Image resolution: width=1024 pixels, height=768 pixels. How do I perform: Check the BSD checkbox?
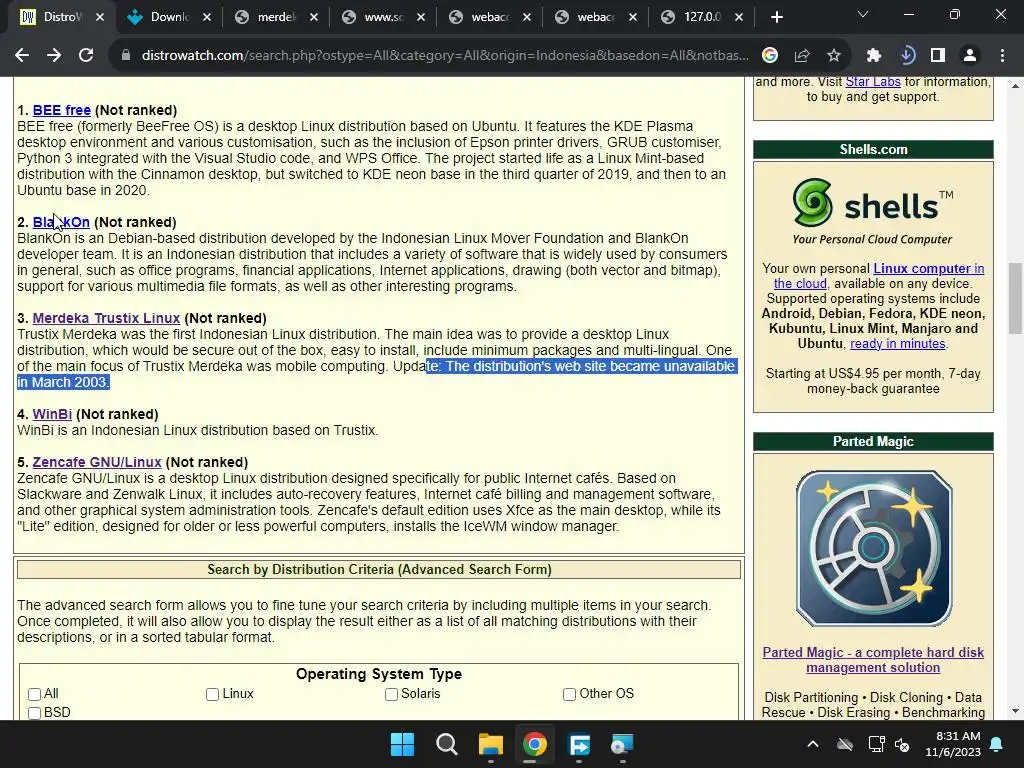pos(35,713)
